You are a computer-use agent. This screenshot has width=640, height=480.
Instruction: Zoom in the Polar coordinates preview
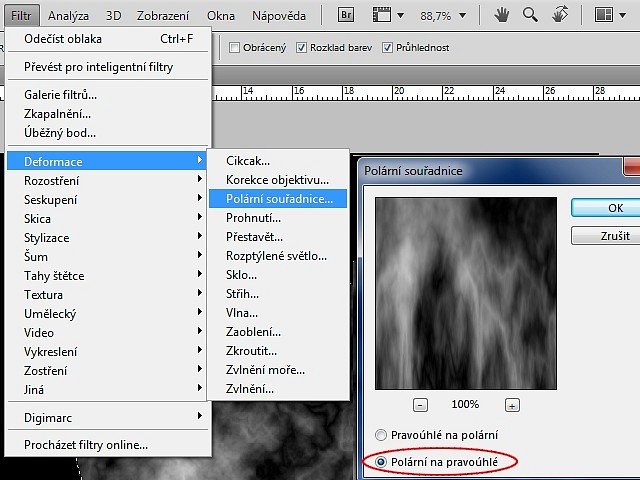[x=512, y=405]
